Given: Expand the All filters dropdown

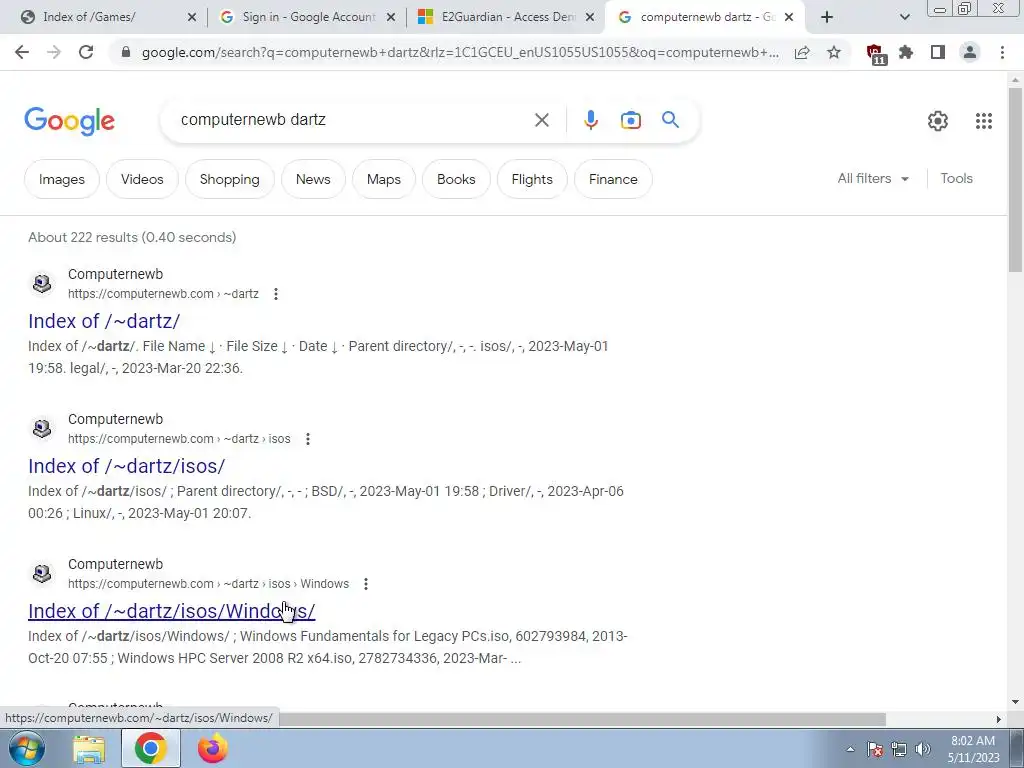Looking at the screenshot, I should click(x=873, y=178).
